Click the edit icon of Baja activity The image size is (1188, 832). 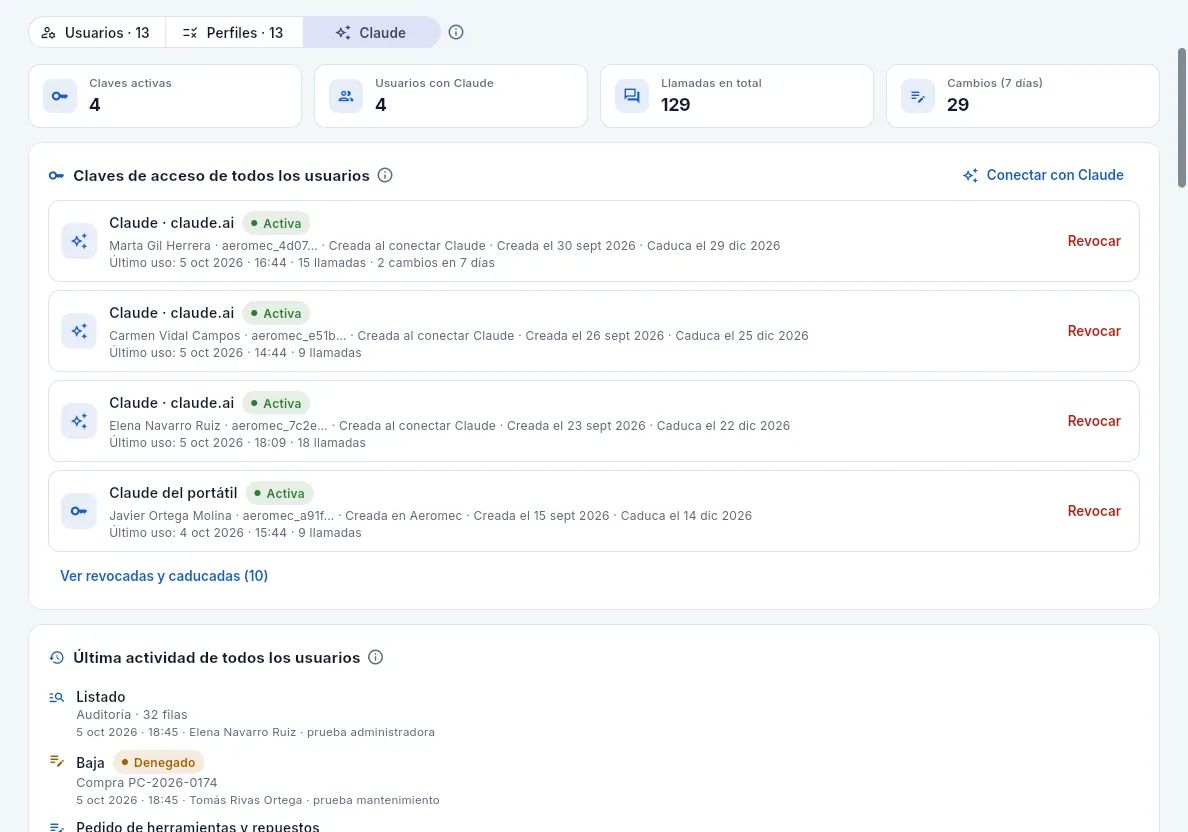57,761
